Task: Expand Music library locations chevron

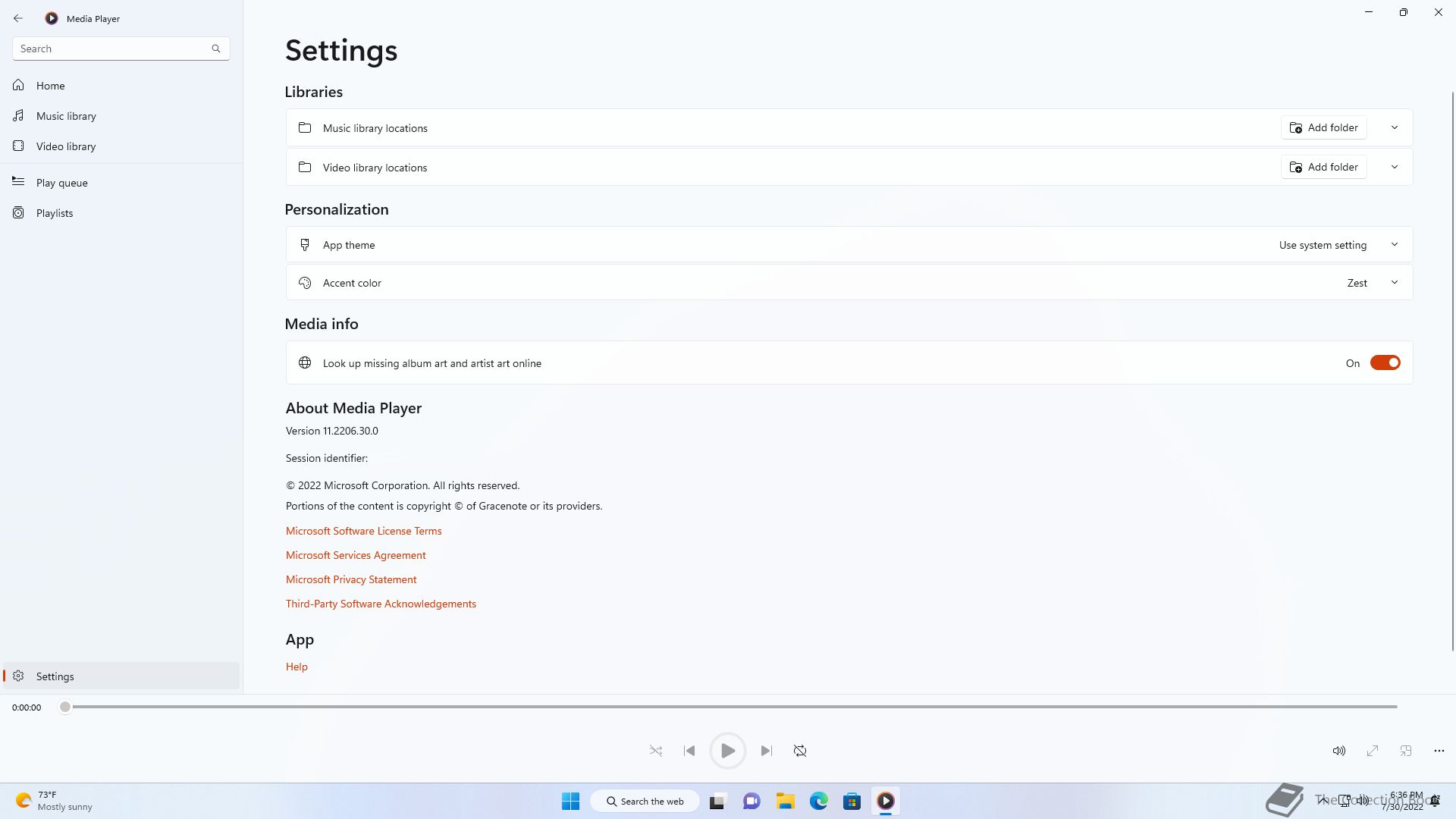Action: tap(1395, 127)
